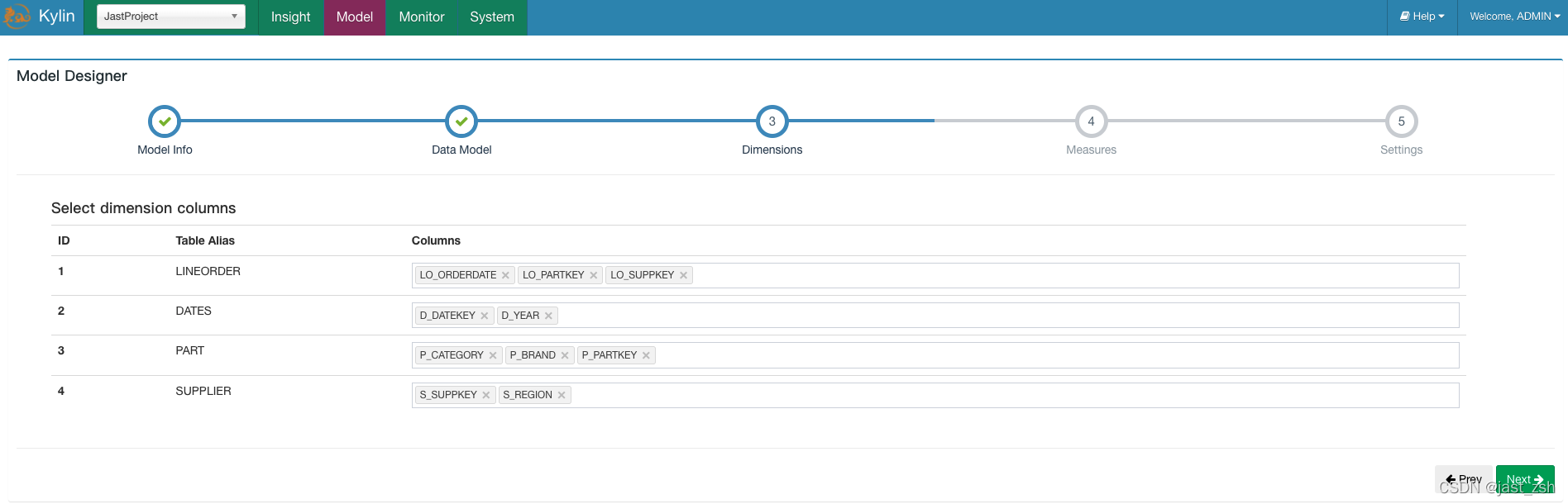Click the Kylin brand name
Viewport: 1568px width, 504px height.
[56, 17]
